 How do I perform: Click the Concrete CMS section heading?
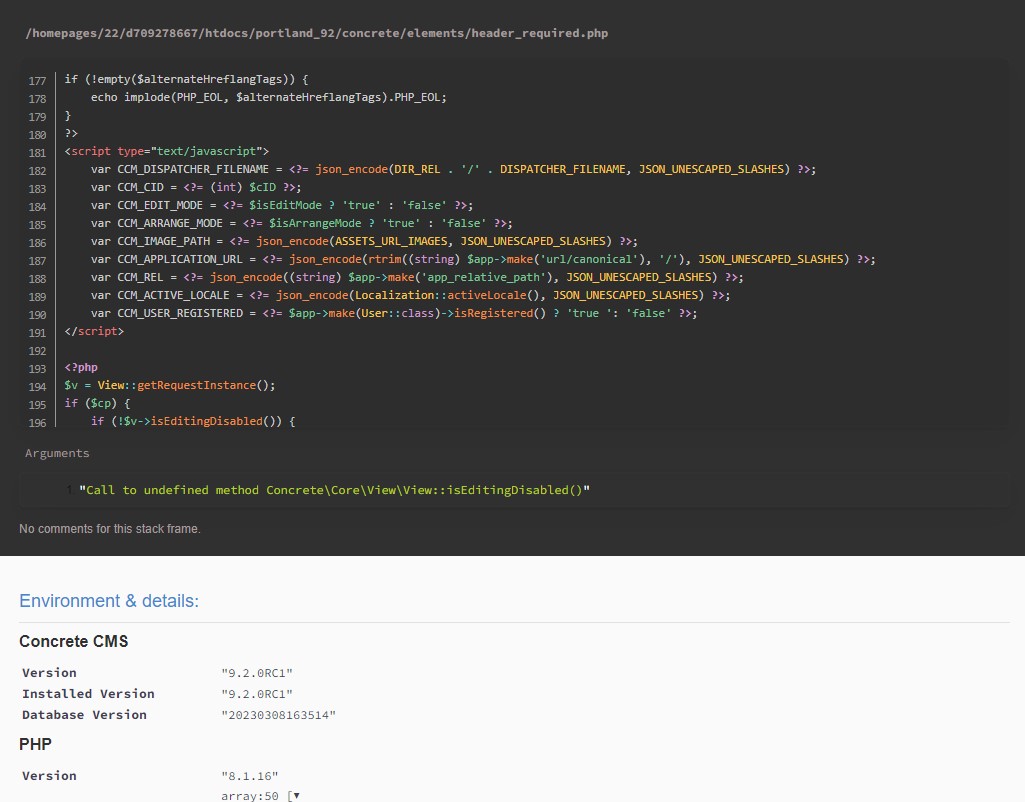[x=73, y=642]
